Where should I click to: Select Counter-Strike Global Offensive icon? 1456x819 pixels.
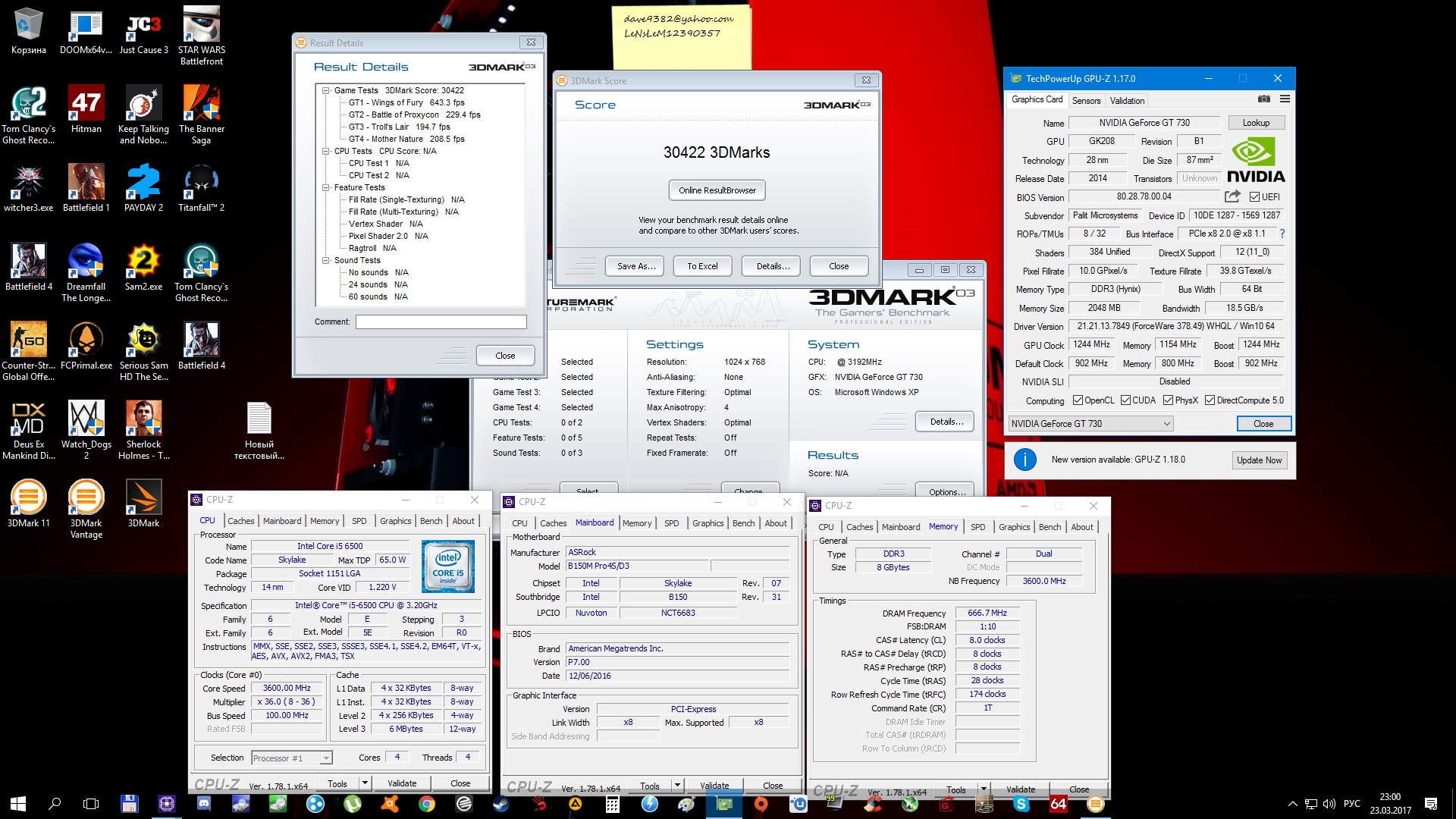tap(28, 352)
